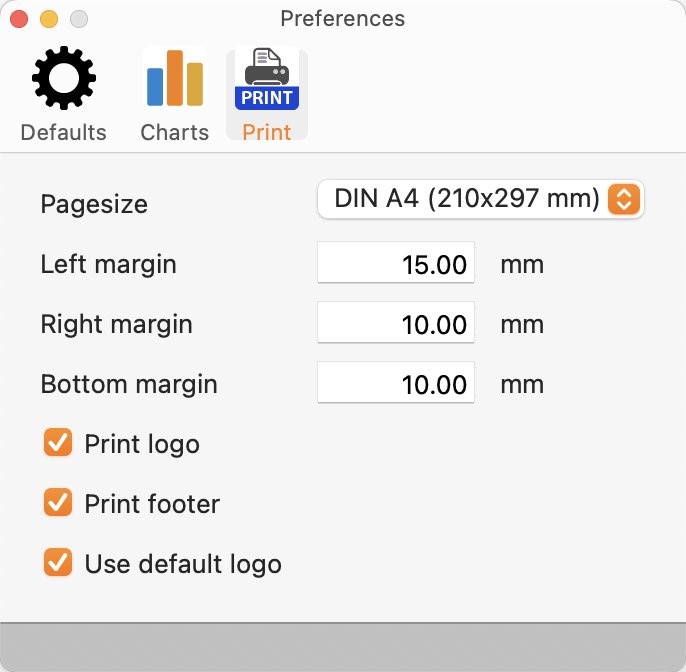Click the Defaults tab label
The height and width of the screenshot is (672, 686).
[63, 132]
